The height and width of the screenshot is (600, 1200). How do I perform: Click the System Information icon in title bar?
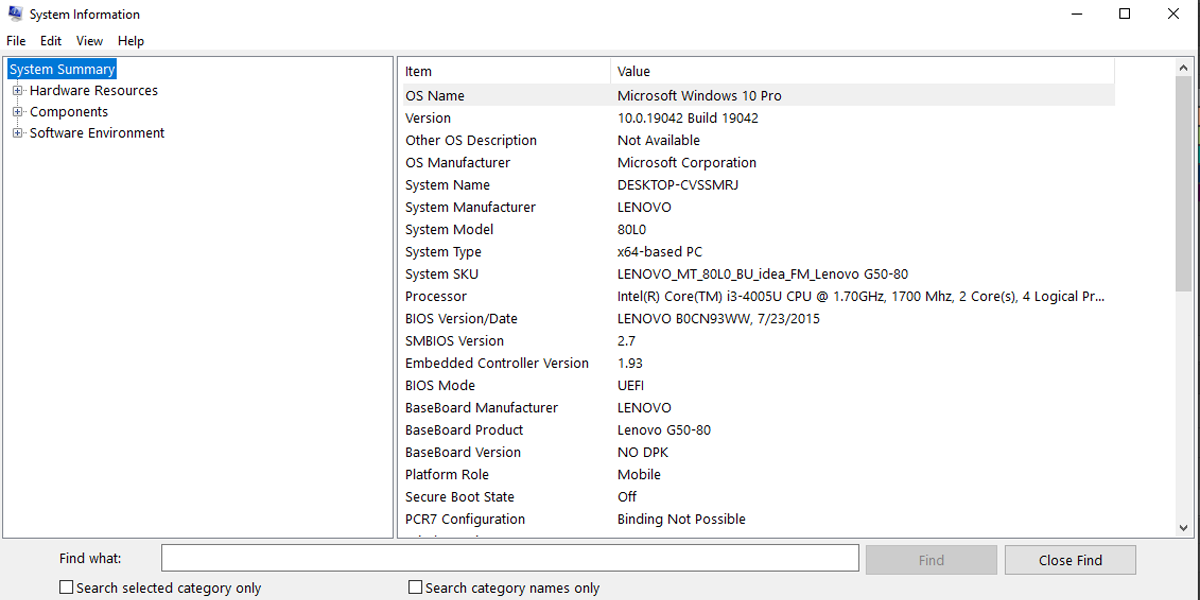pyautogui.click(x=13, y=13)
